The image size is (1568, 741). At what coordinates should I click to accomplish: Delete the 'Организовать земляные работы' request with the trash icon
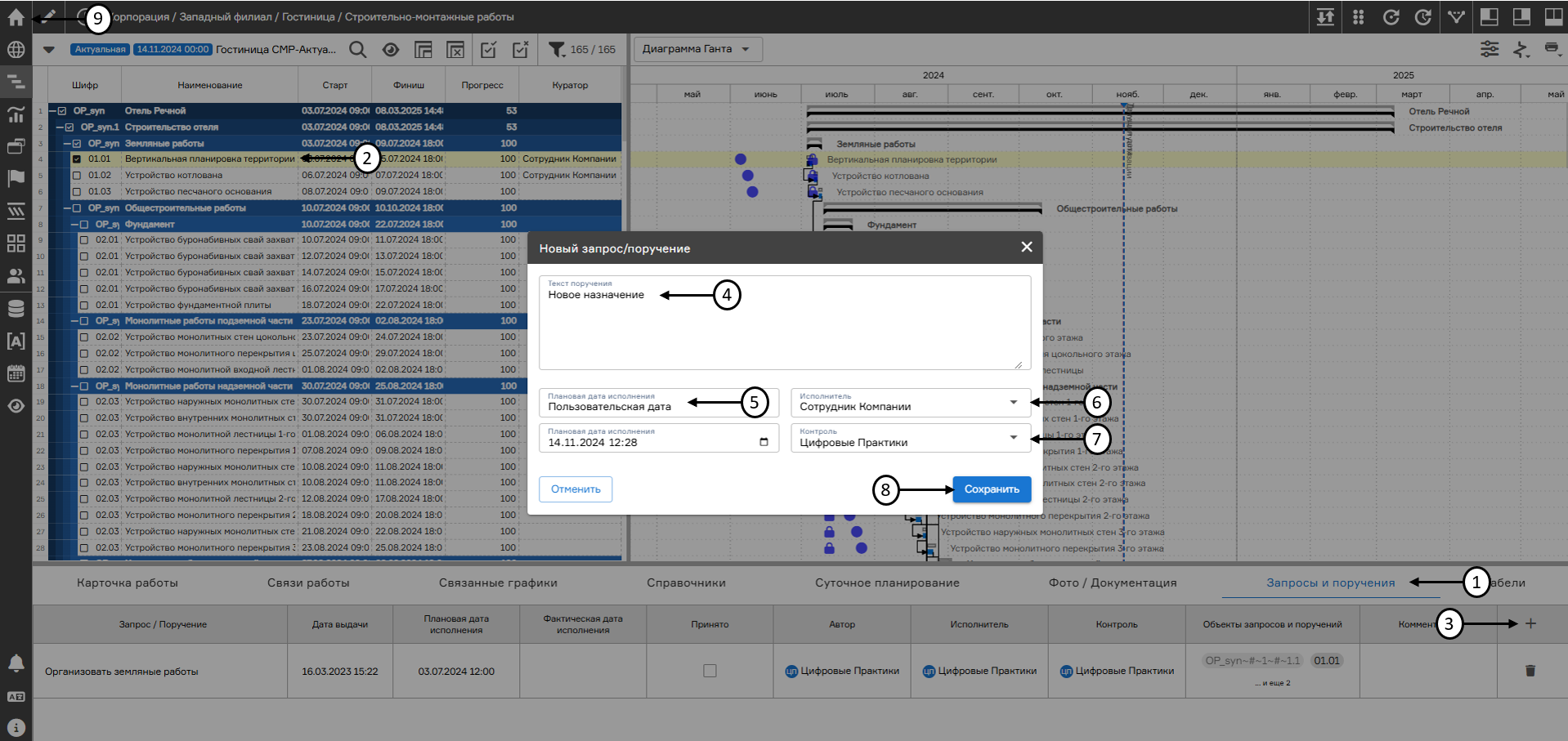1530,671
